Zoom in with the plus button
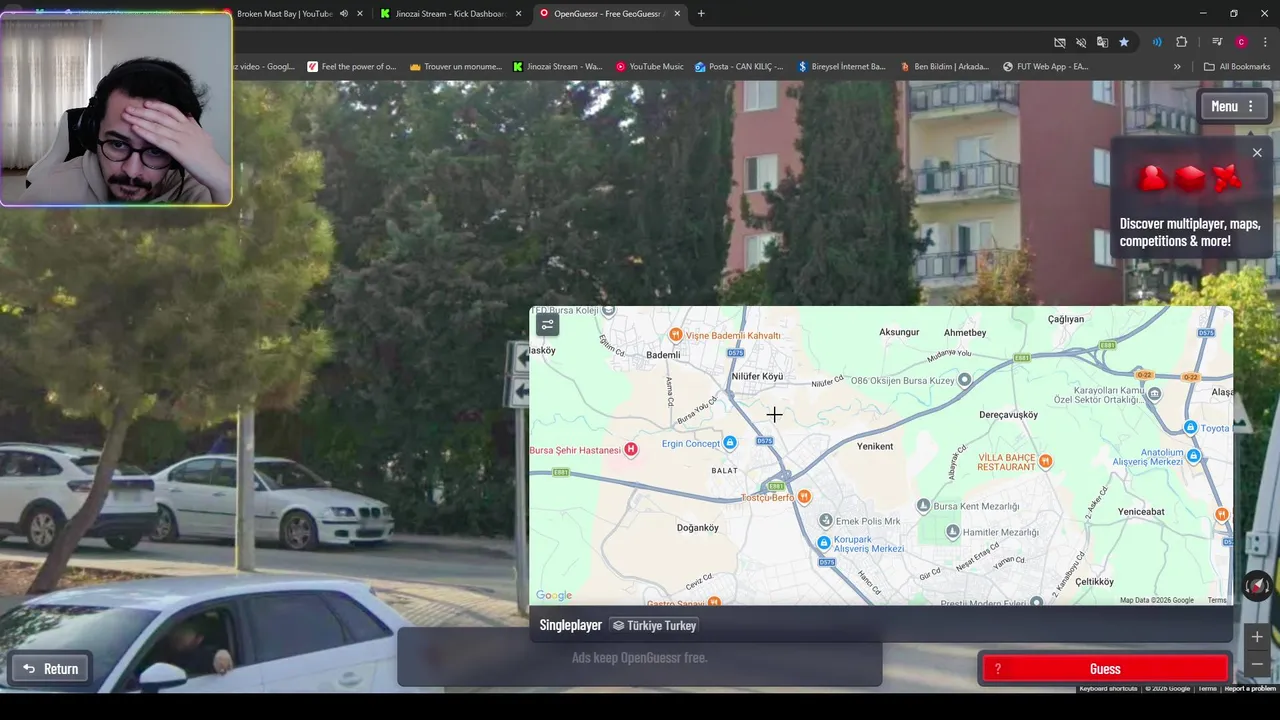The width and height of the screenshot is (1280, 720). 1257,636
